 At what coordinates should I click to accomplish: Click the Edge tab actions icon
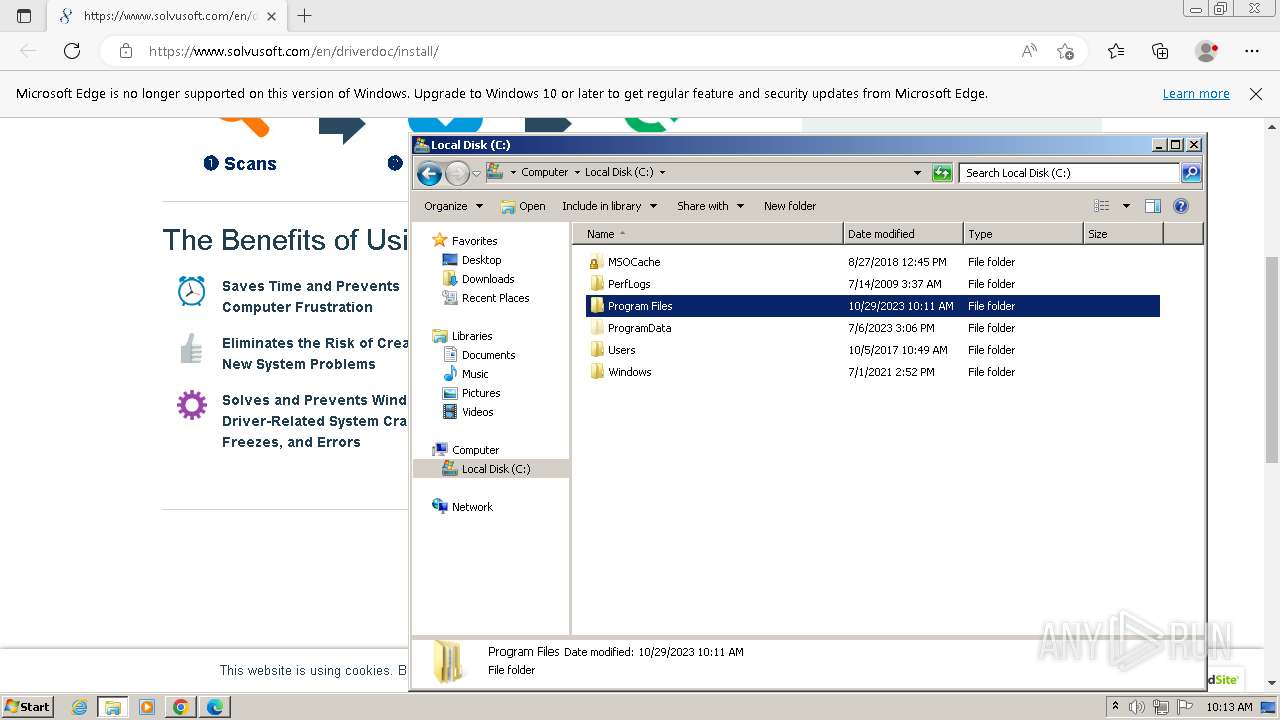coord(24,15)
